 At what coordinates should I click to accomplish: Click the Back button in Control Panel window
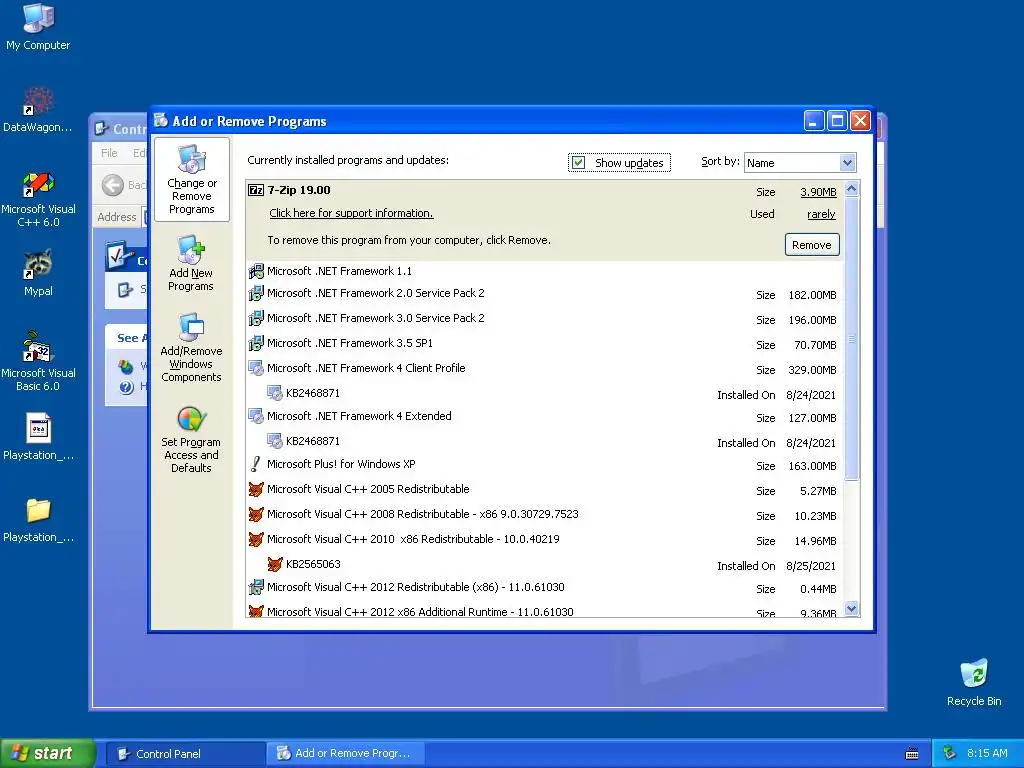point(123,185)
